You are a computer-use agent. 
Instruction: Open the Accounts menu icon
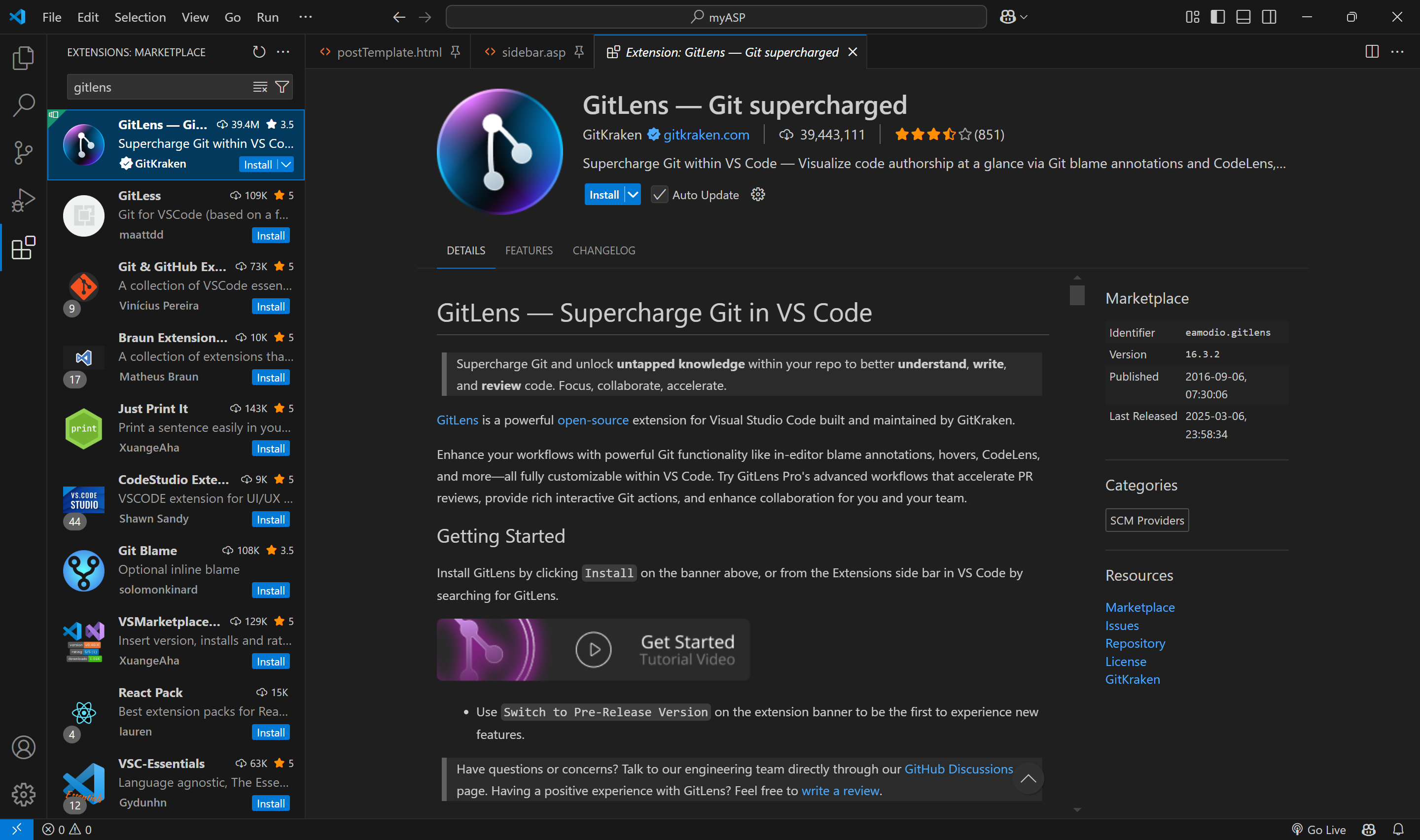click(x=23, y=747)
